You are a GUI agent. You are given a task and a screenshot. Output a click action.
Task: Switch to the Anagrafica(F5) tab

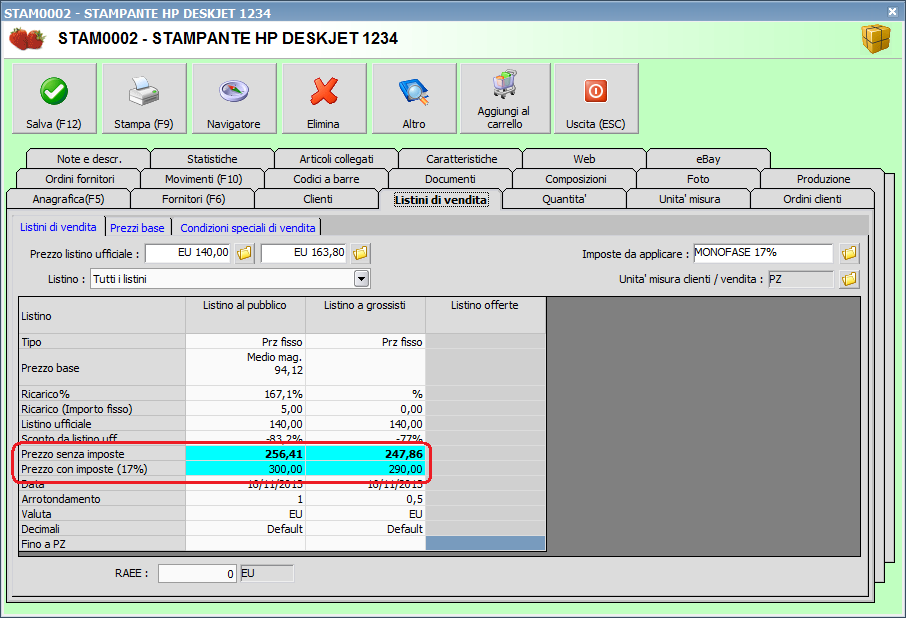point(68,199)
